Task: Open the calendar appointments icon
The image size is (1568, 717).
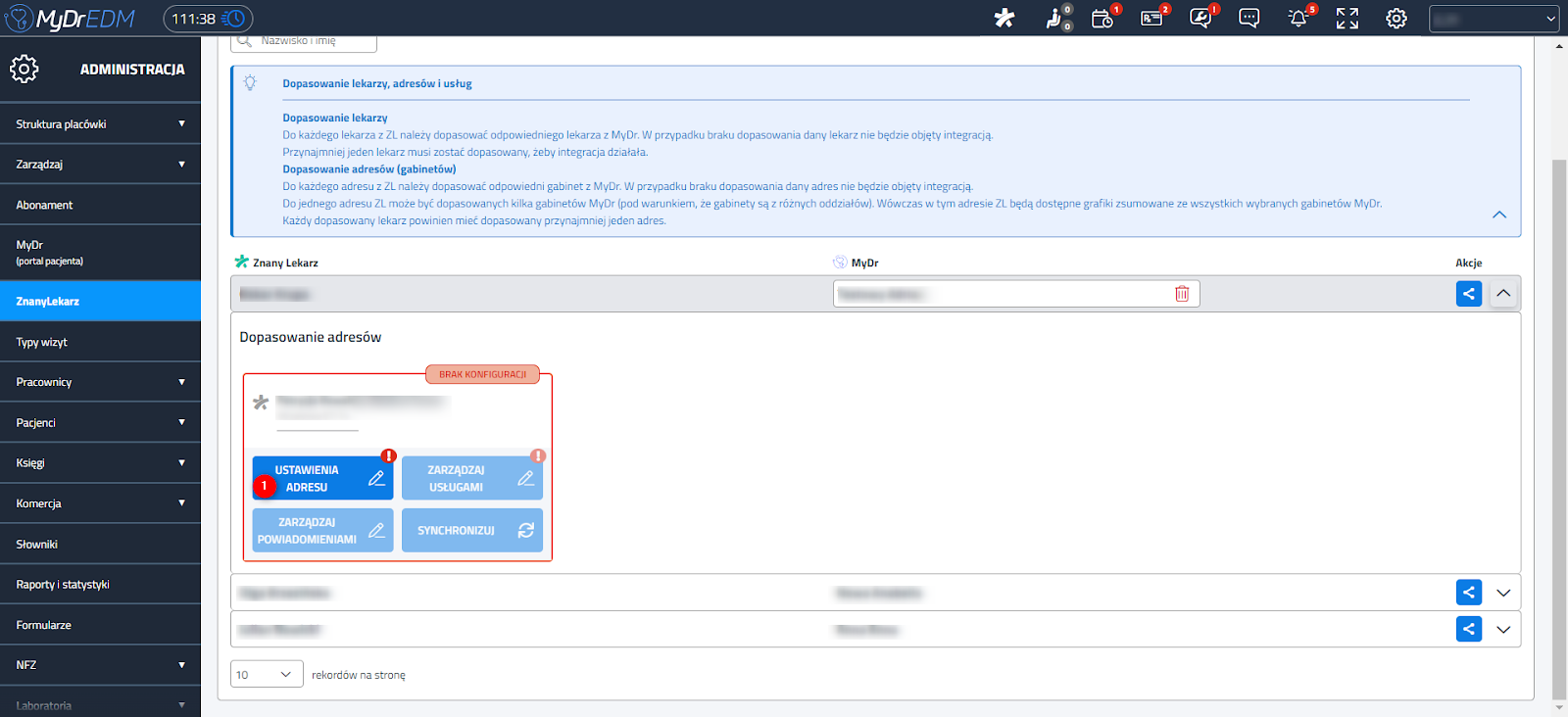Action: (1102, 18)
